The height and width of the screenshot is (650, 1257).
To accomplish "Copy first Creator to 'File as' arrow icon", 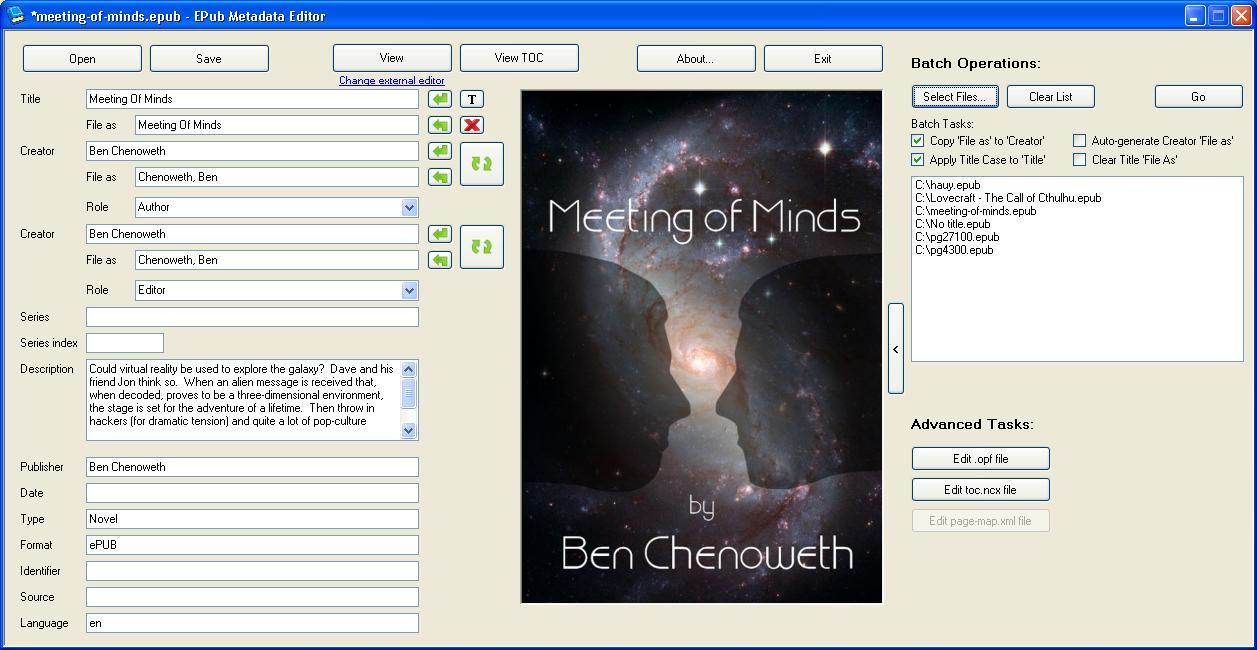I will (438, 150).
